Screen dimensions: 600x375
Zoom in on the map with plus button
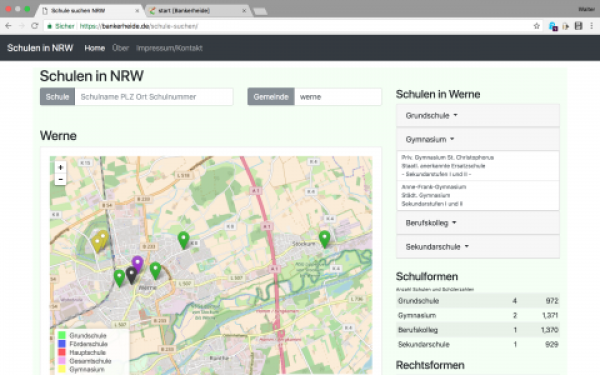[60, 168]
